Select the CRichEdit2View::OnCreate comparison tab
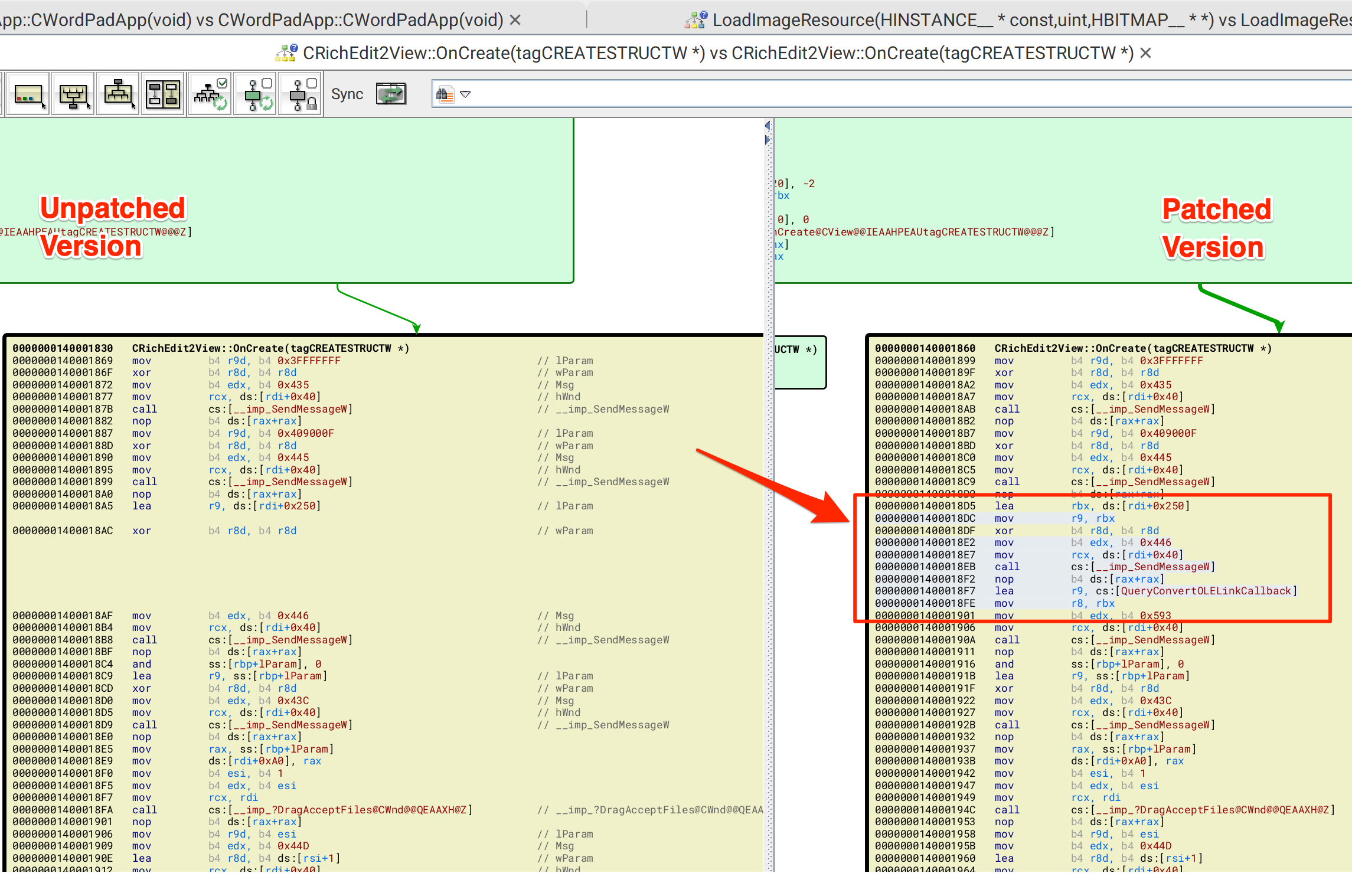The height and width of the screenshot is (896, 1352). point(718,53)
